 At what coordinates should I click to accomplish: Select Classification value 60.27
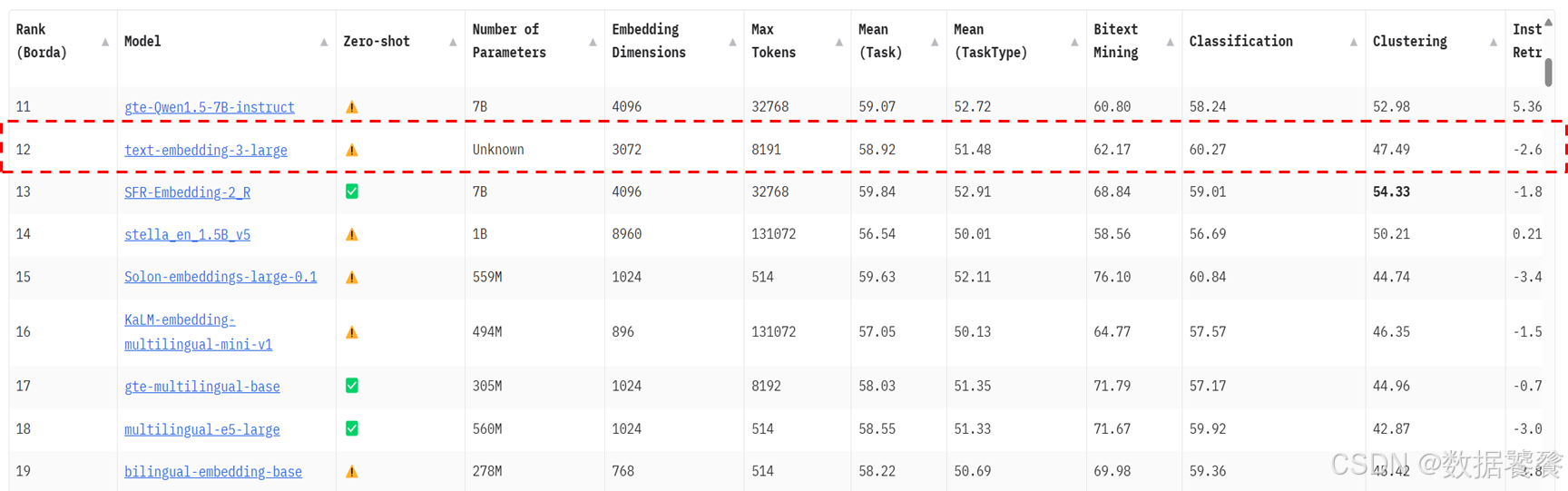point(1207,150)
